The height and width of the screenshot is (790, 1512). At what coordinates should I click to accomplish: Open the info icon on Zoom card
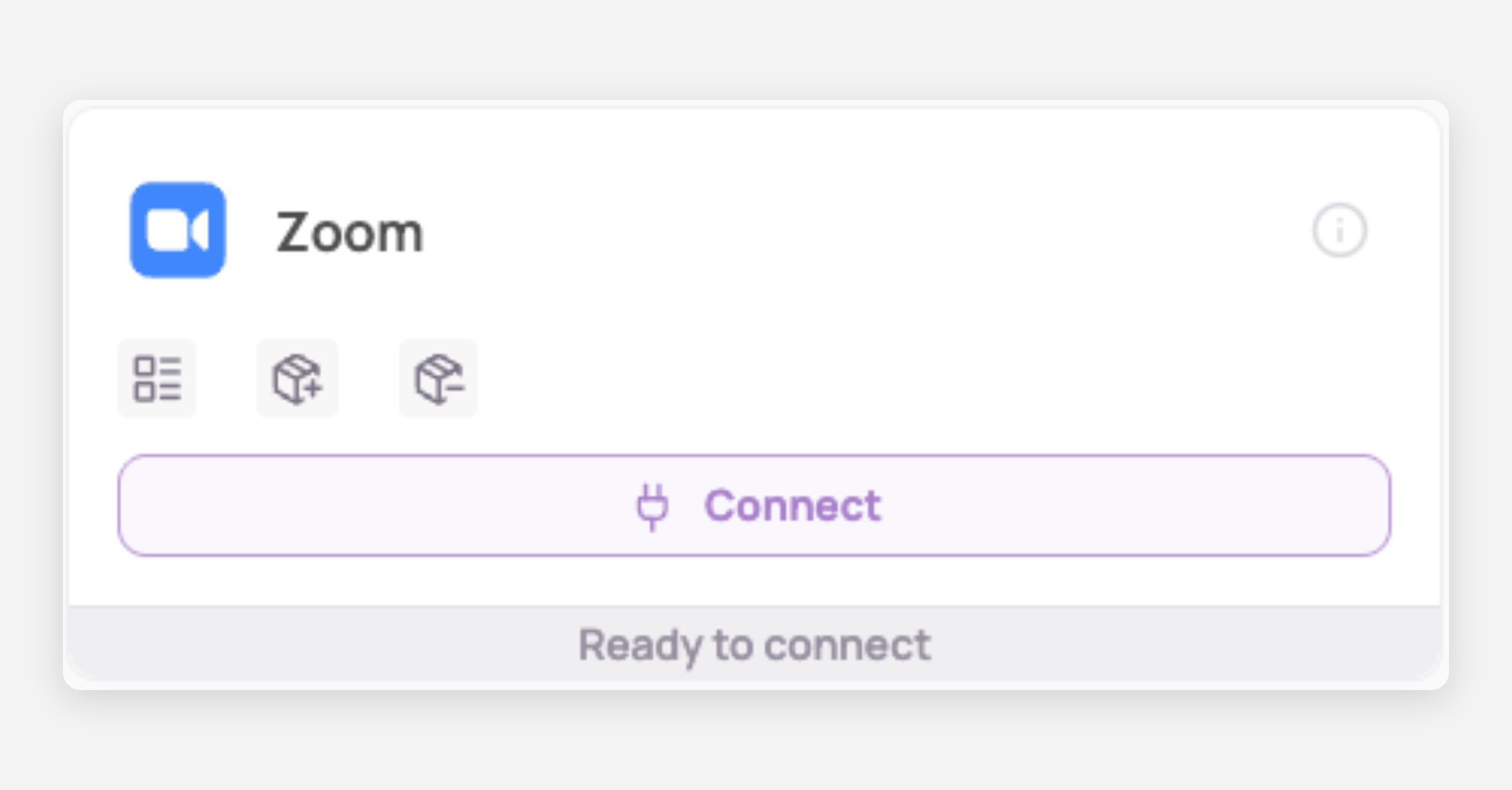tap(1339, 230)
